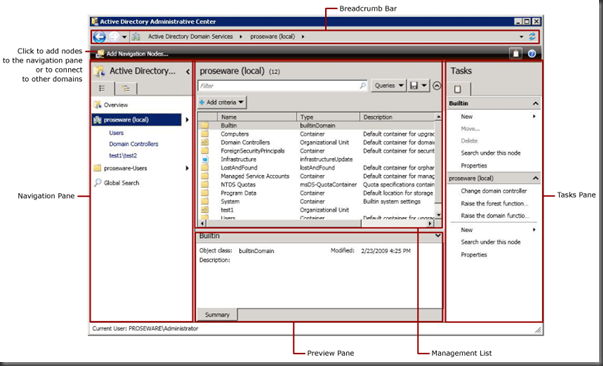Sort by Description column header
This screenshot has height=366, width=603.
click(x=397, y=117)
